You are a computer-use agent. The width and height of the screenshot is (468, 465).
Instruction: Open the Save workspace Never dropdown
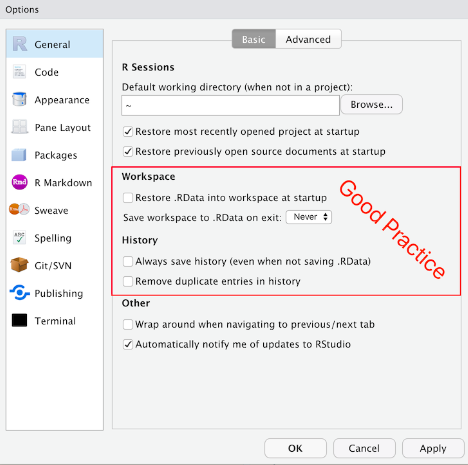coord(309,217)
